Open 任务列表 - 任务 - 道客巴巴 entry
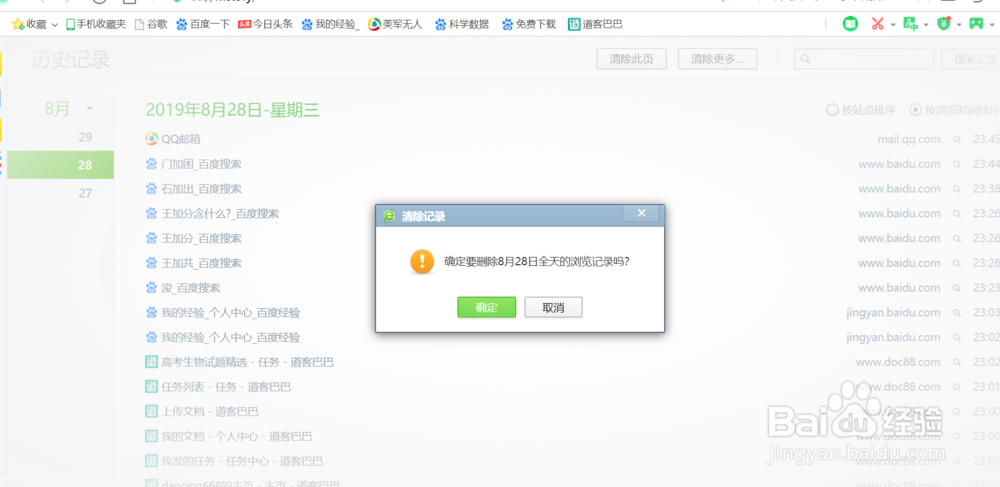Image resolution: width=1000 pixels, height=487 pixels. point(226,387)
